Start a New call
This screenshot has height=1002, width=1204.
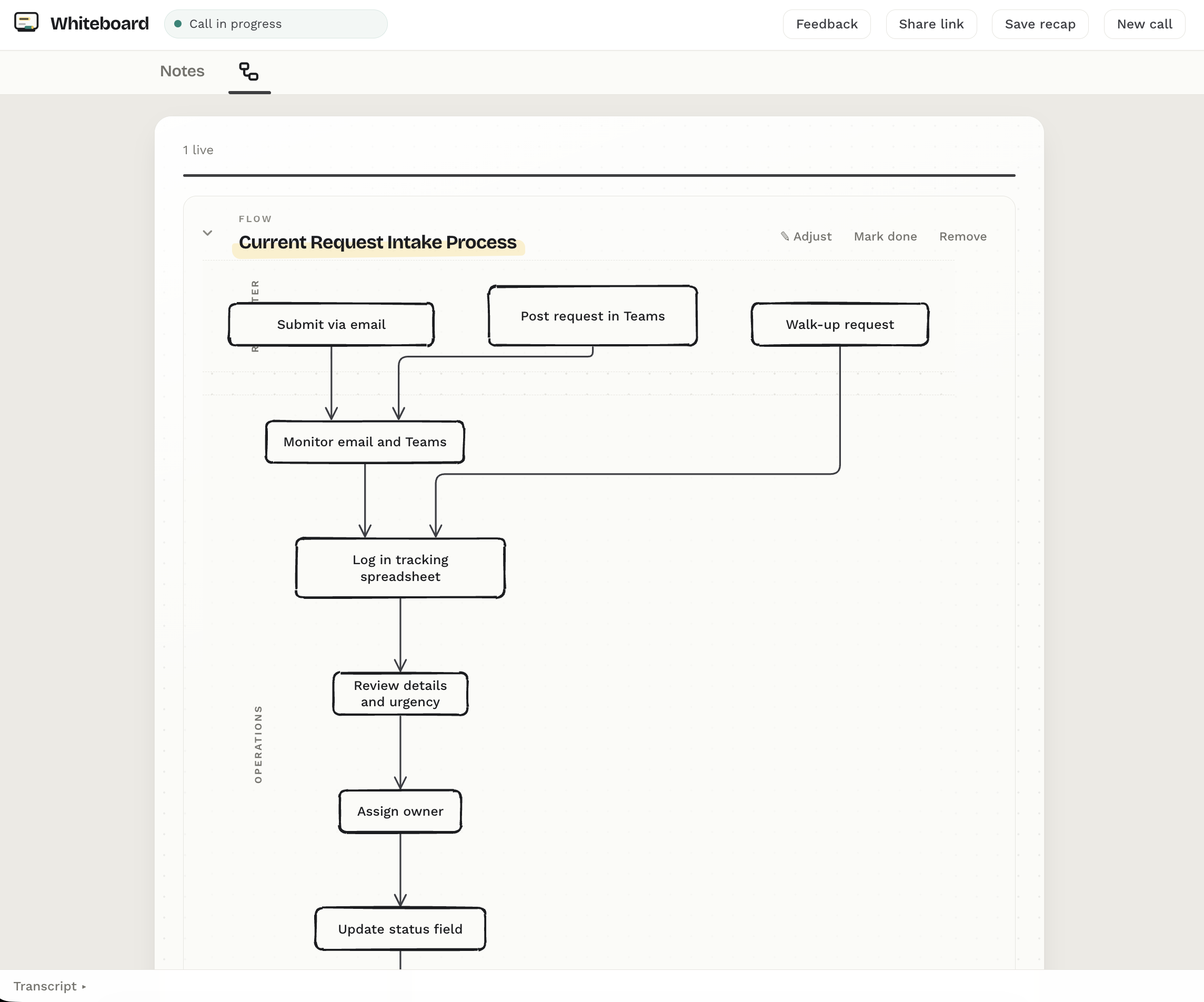point(1145,24)
